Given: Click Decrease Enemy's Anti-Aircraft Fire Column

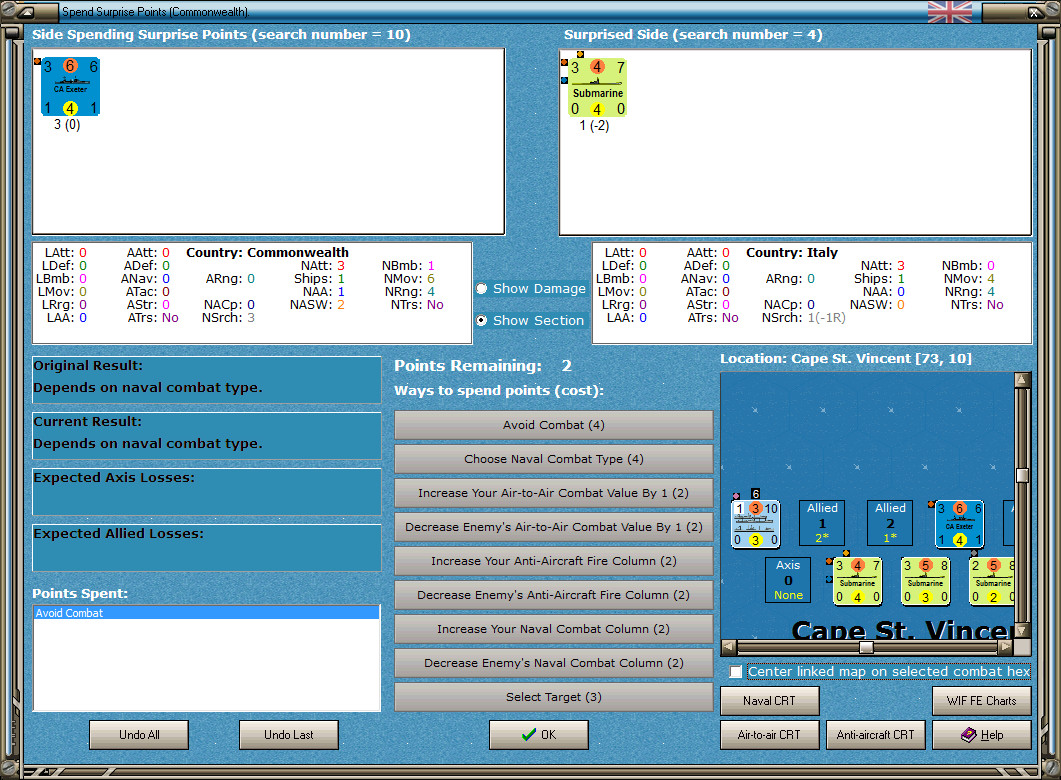Looking at the screenshot, I should click(x=554, y=595).
